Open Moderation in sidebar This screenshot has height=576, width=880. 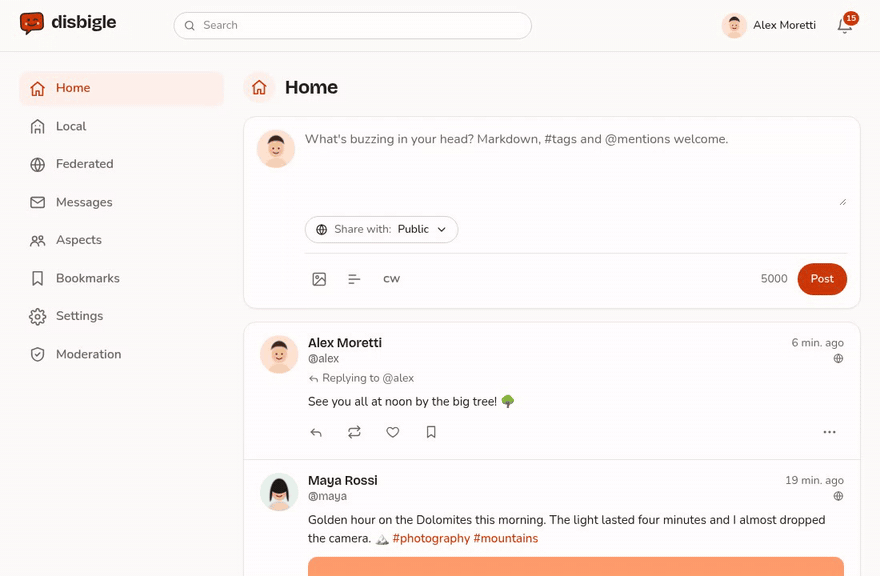coord(121,354)
